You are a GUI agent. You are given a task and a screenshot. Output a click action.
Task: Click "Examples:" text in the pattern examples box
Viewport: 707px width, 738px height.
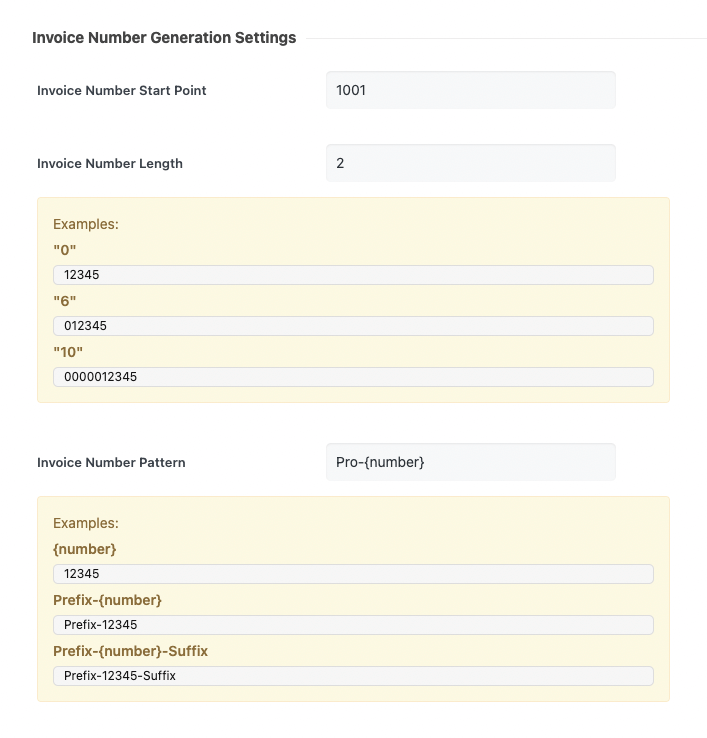pos(86,523)
